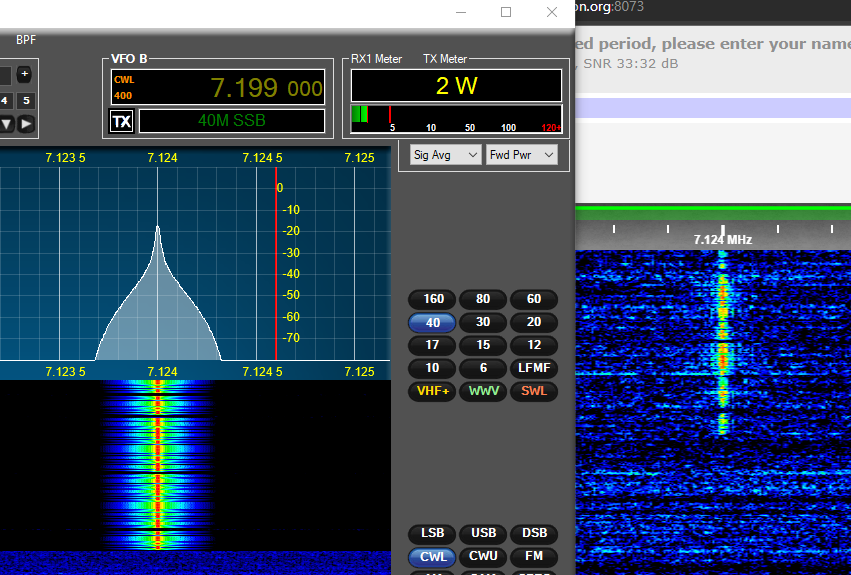Open the Fwd Pwr meter dropdown
851x575 pixels.
[521, 155]
